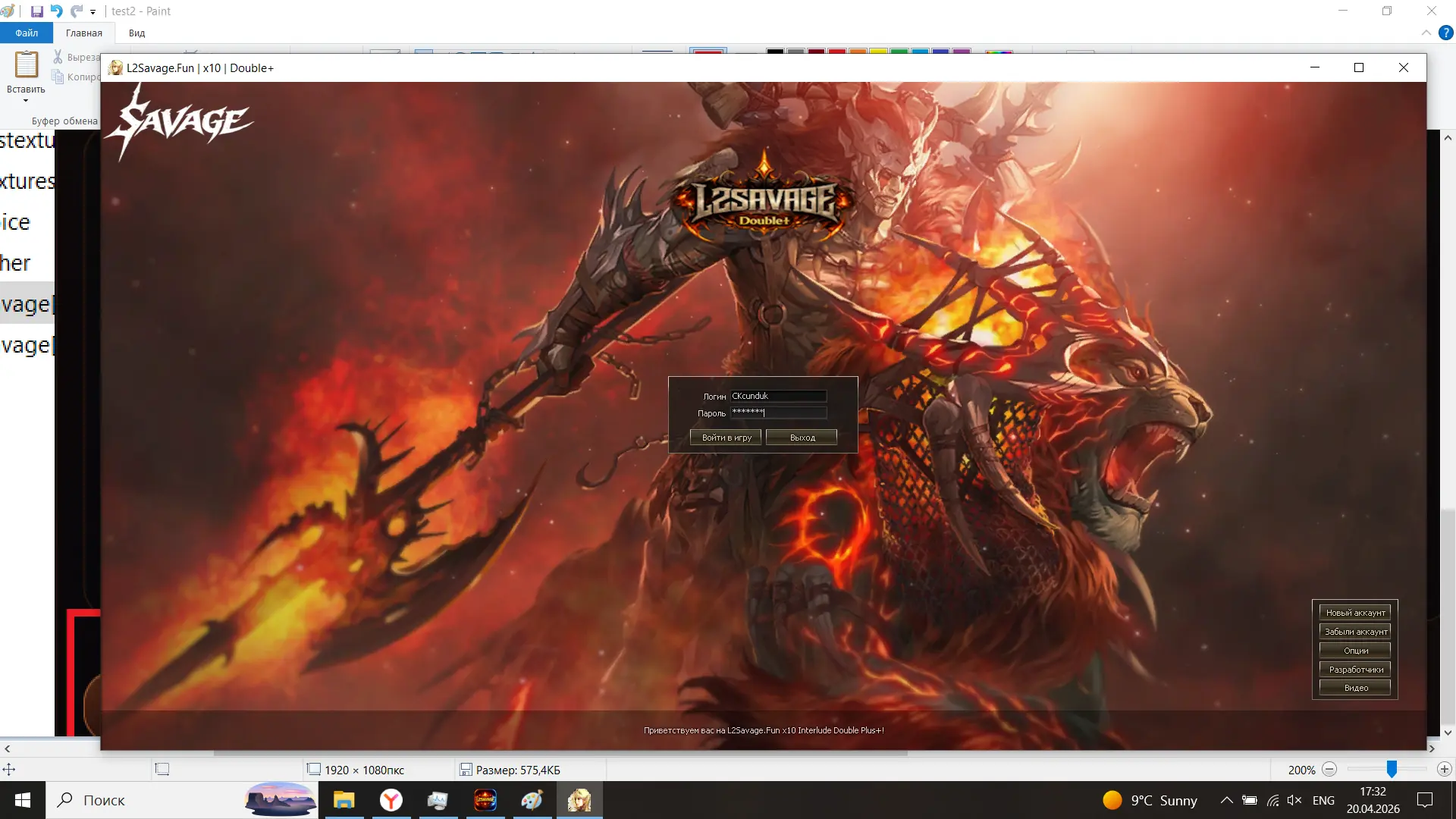This screenshot has width=1456, height=819.
Task: Open File Explorer from the taskbar
Action: coord(344,800)
